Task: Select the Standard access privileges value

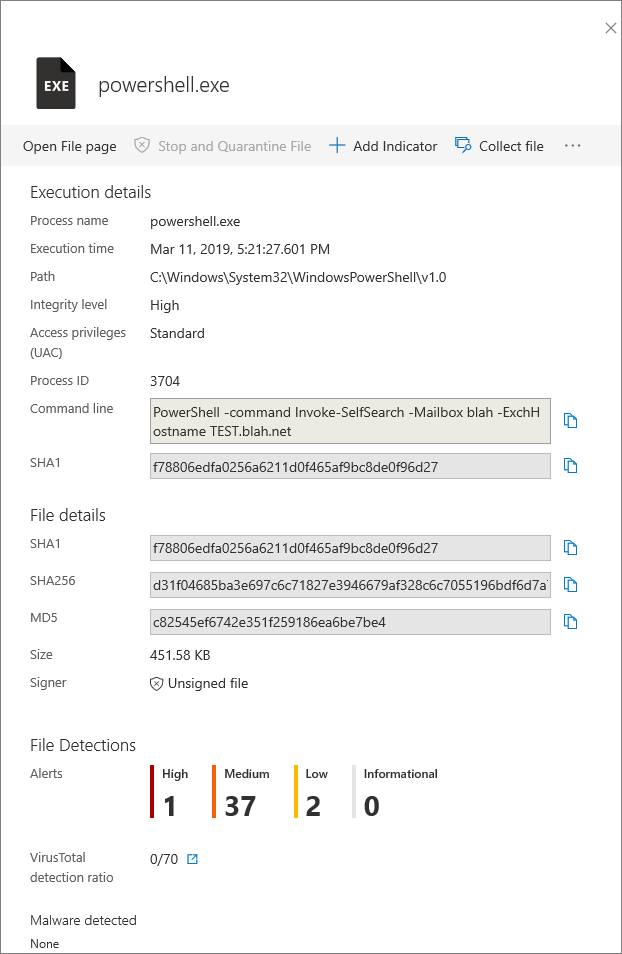Action: pos(177,333)
